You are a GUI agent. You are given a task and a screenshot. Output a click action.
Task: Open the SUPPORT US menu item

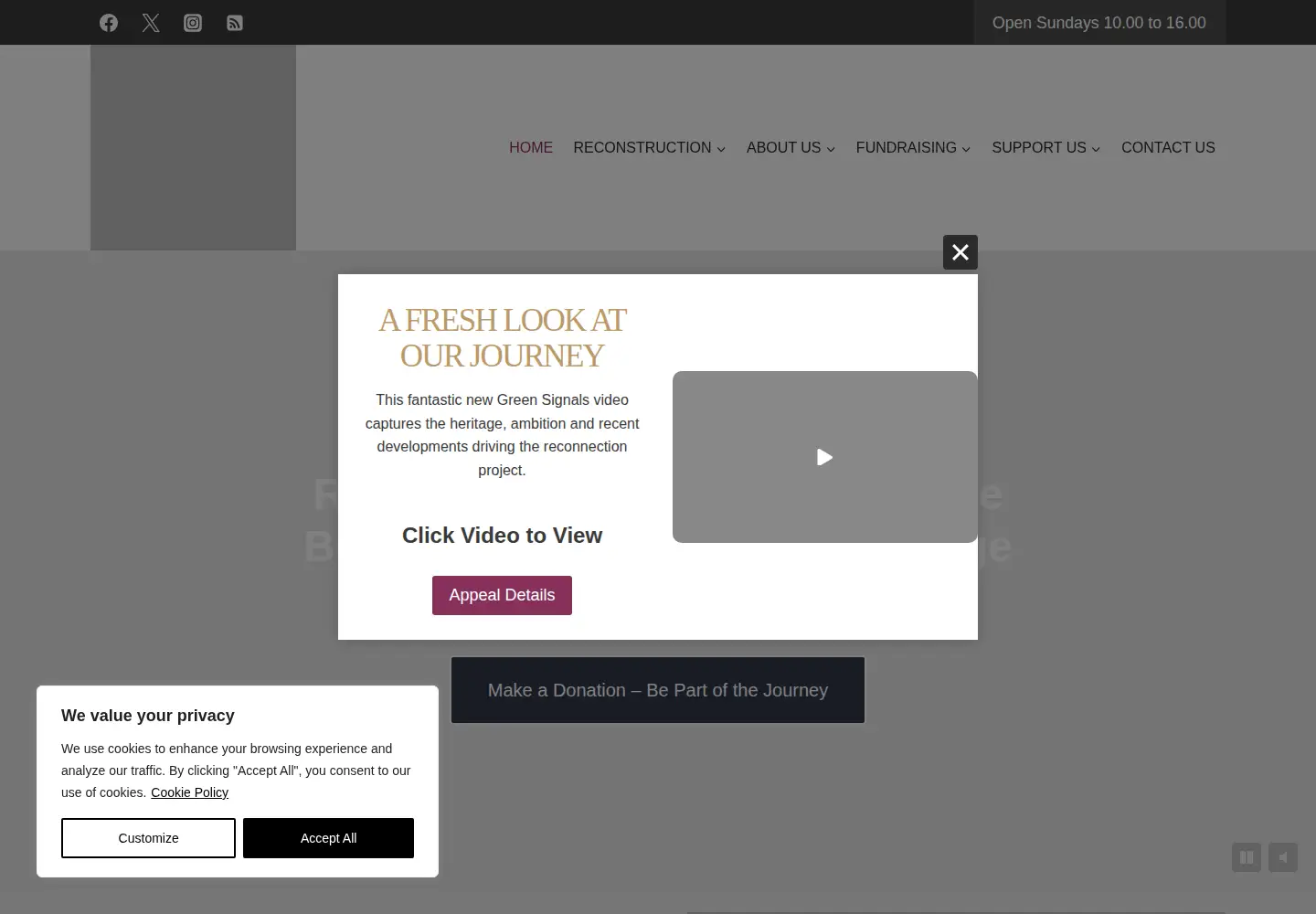tap(1039, 148)
